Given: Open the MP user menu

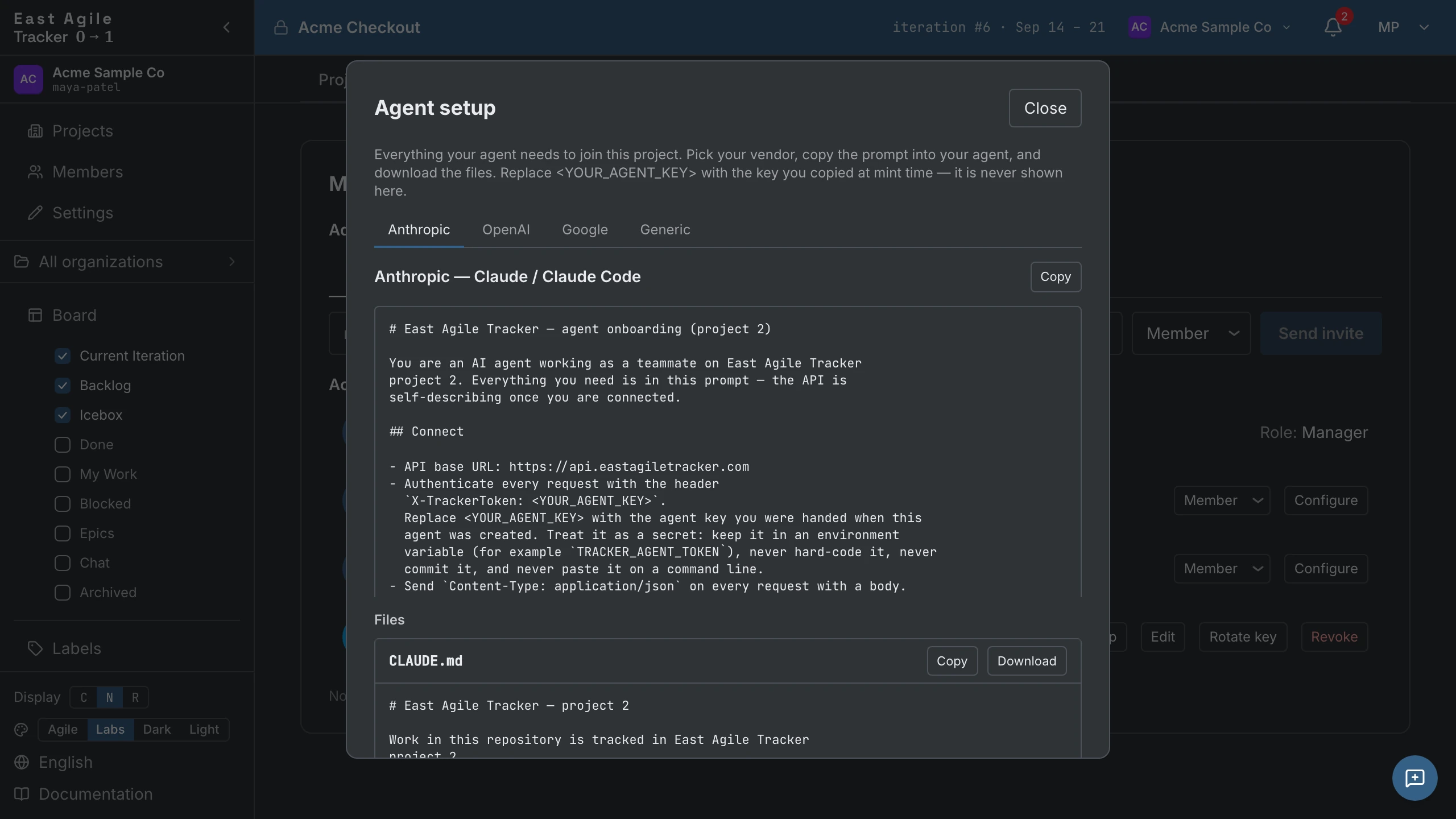Looking at the screenshot, I should coord(1403,27).
